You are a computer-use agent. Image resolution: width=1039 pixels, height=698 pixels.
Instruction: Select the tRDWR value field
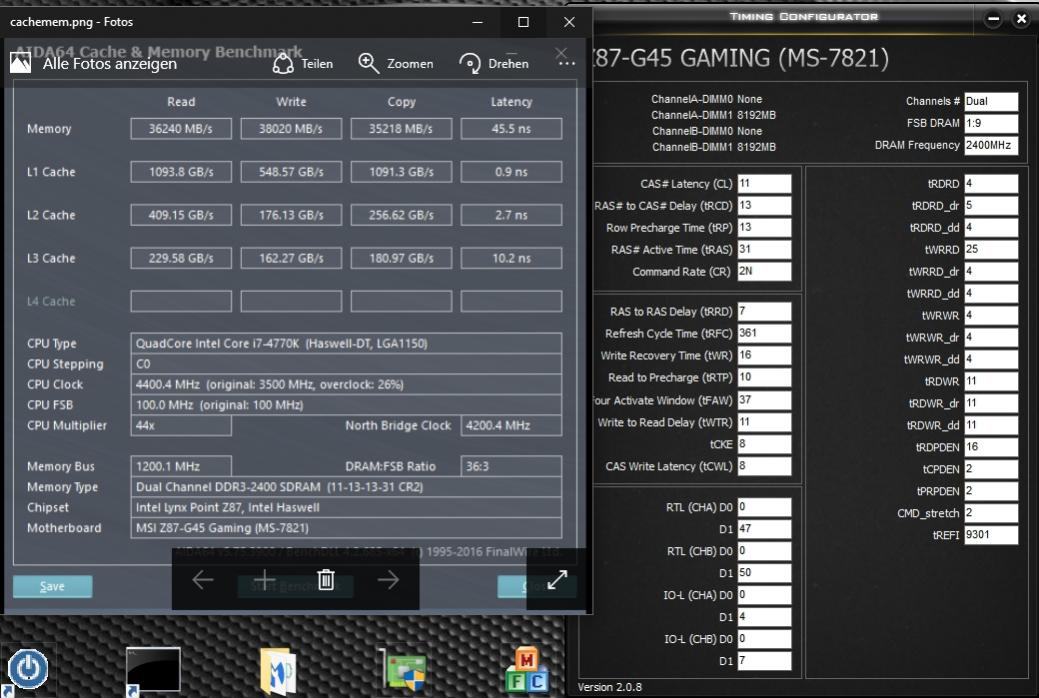point(991,381)
